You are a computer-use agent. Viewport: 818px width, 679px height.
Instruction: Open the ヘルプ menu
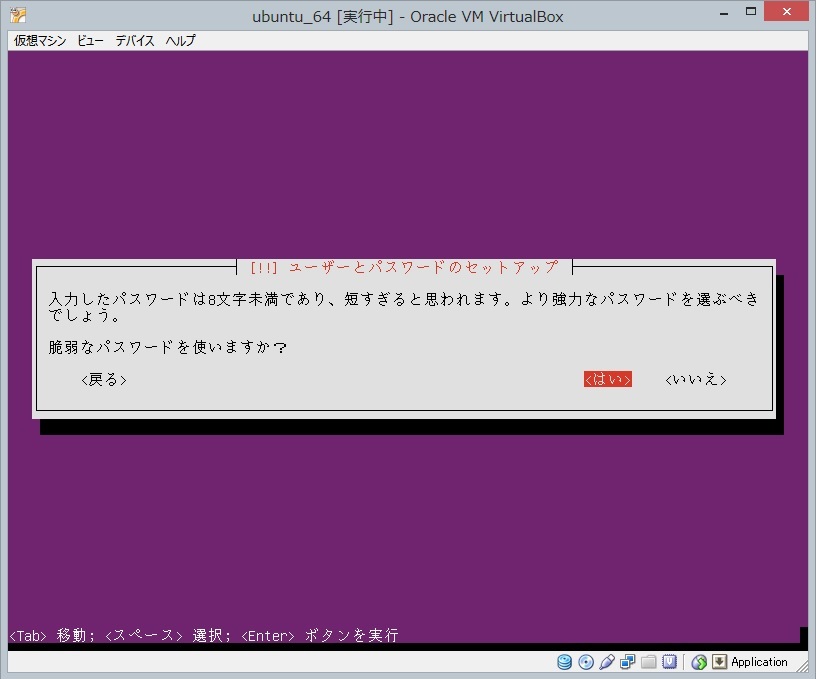pos(181,41)
